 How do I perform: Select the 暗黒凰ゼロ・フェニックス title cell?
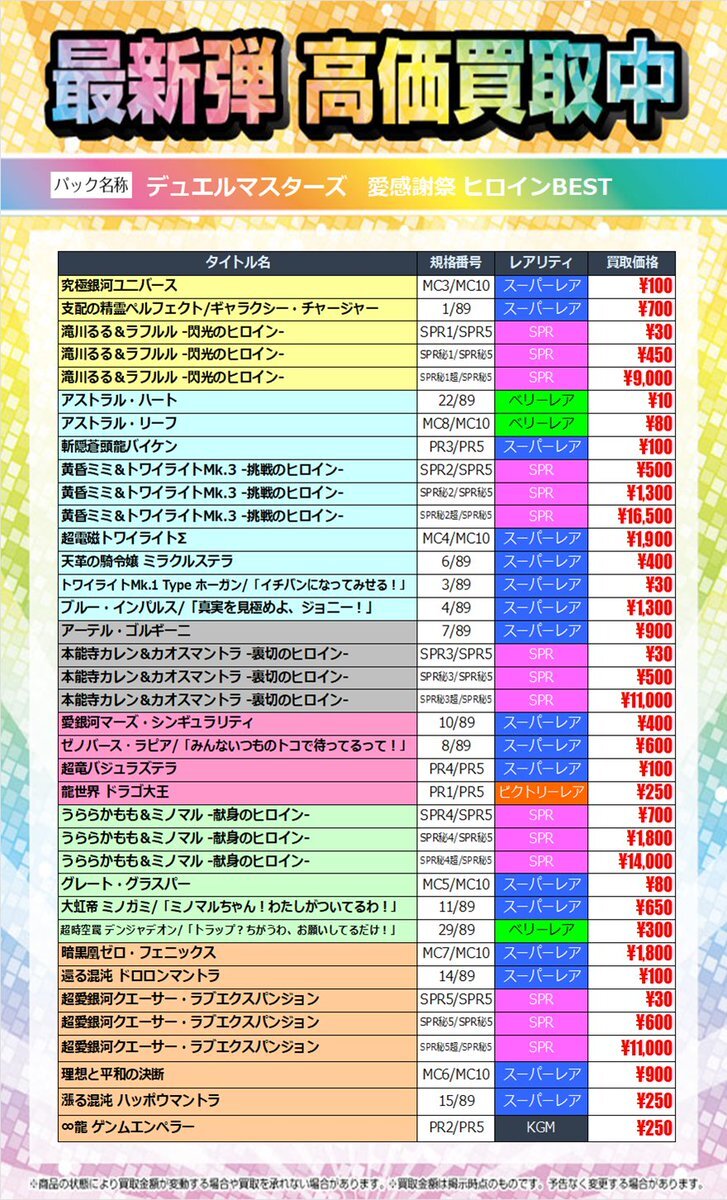pyautogui.click(x=237, y=953)
